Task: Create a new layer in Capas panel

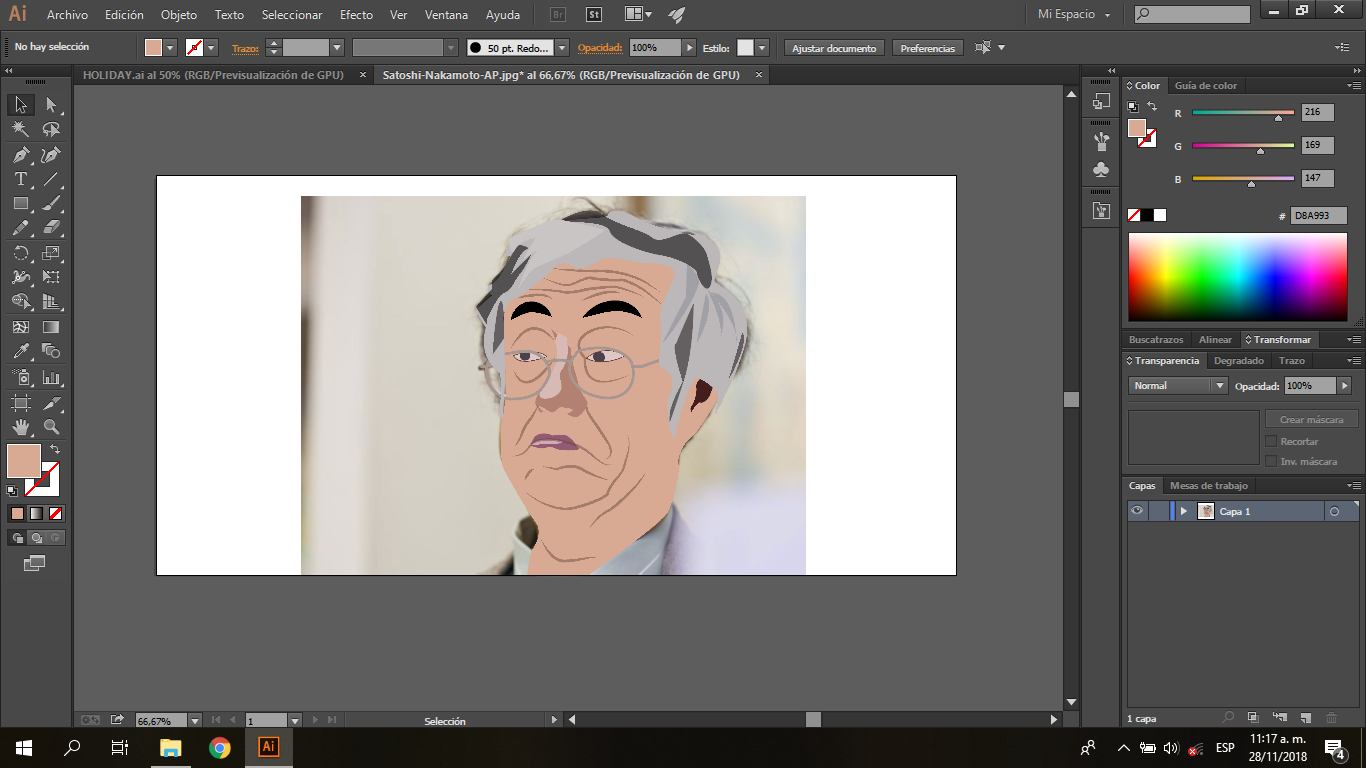Action: click(x=1305, y=718)
